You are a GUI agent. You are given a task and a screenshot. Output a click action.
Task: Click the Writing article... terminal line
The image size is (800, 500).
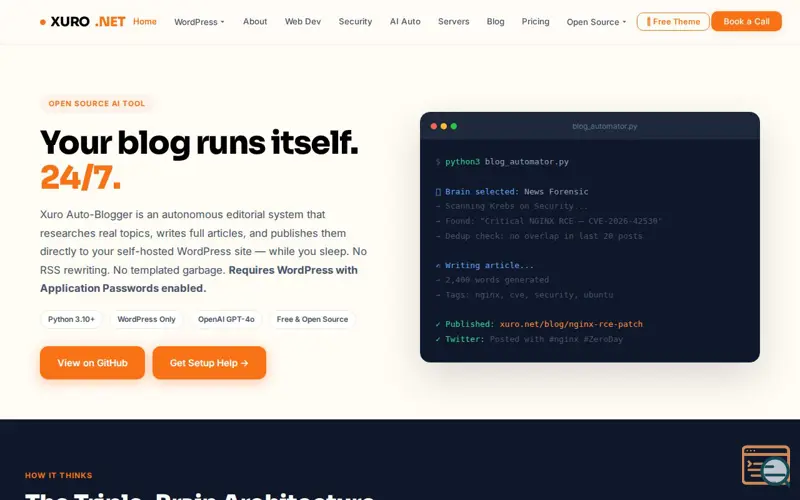coord(484,265)
